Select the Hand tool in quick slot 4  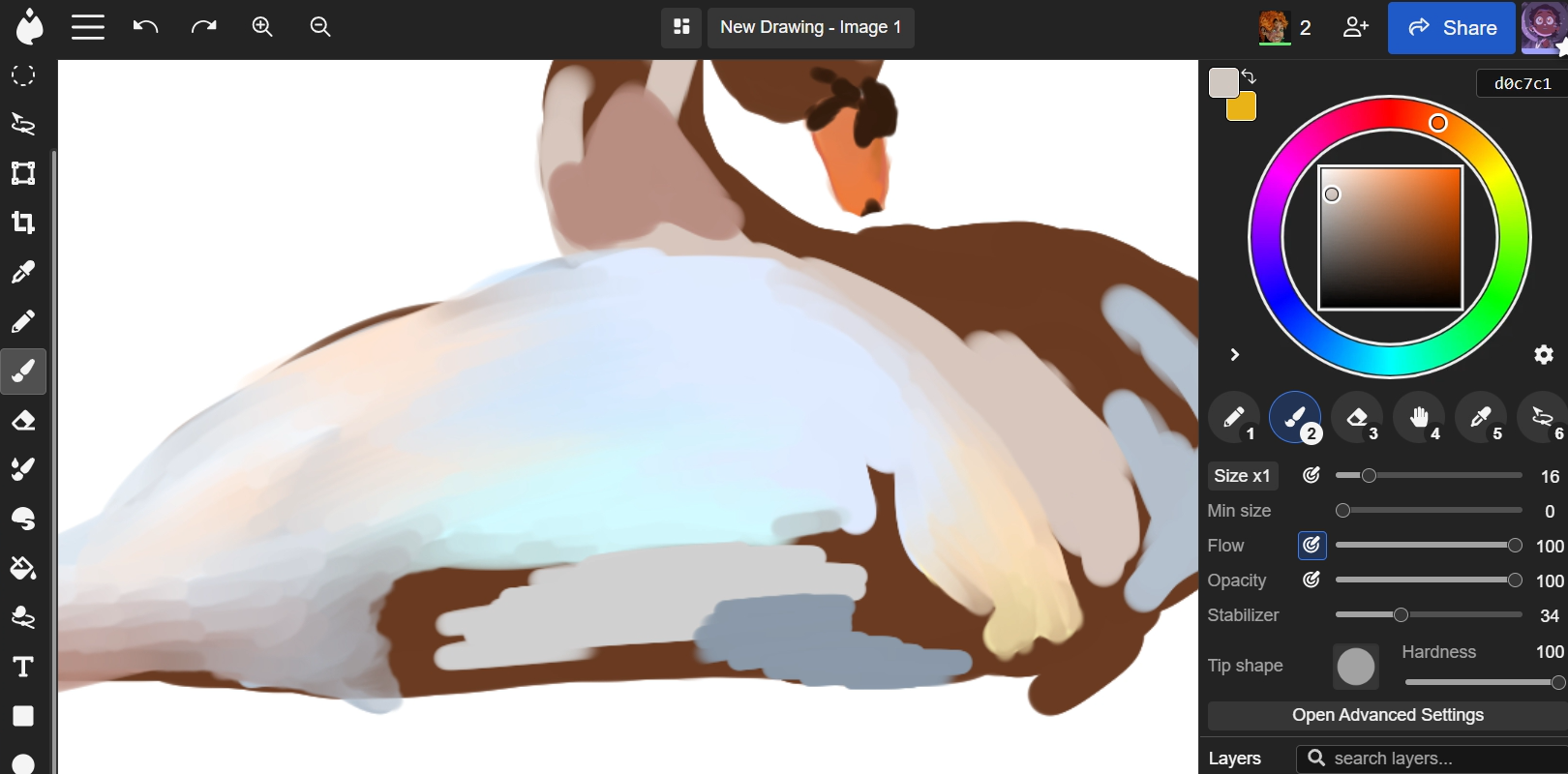coord(1418,418)
